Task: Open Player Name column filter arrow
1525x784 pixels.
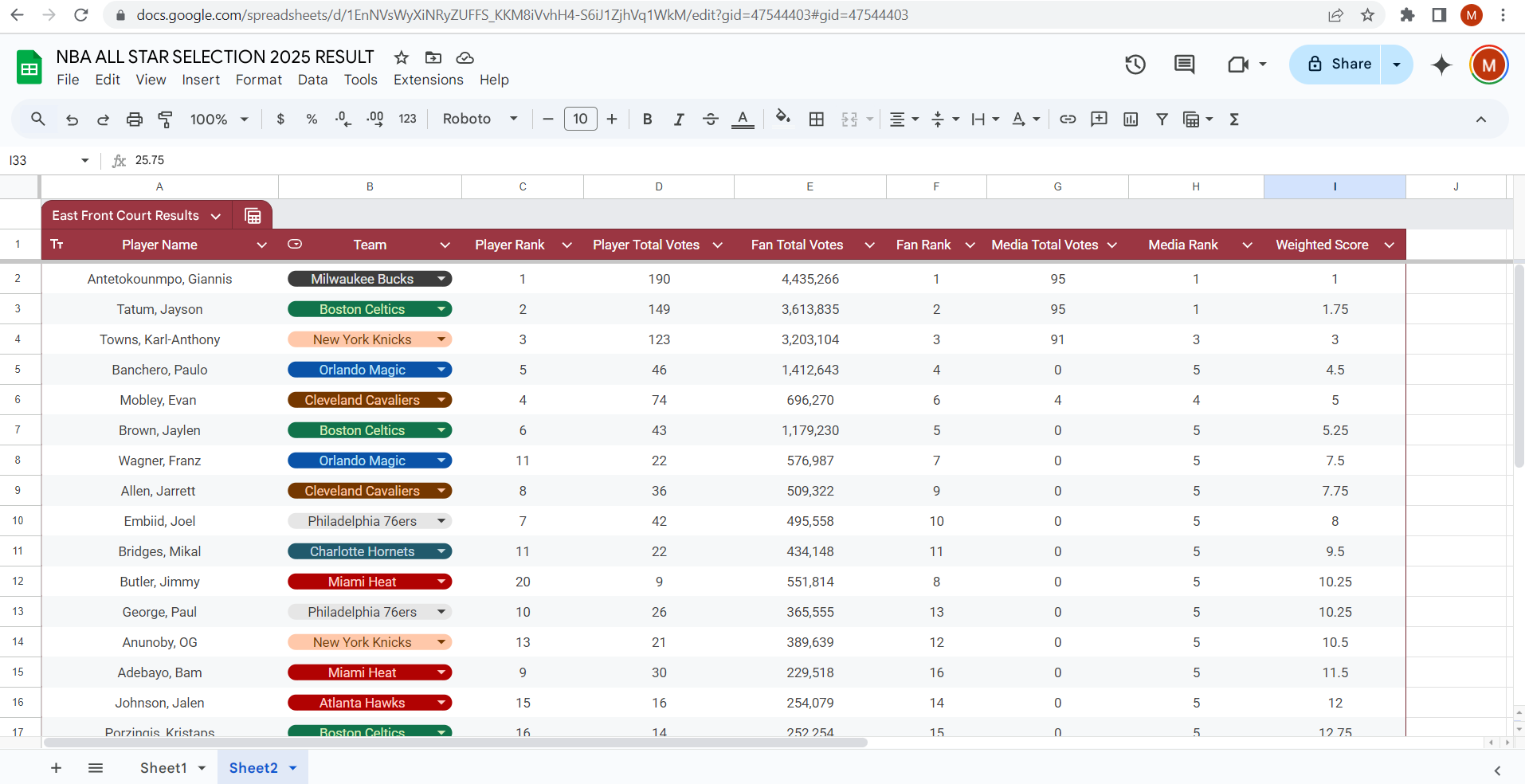Action: [x=261, y=245]
